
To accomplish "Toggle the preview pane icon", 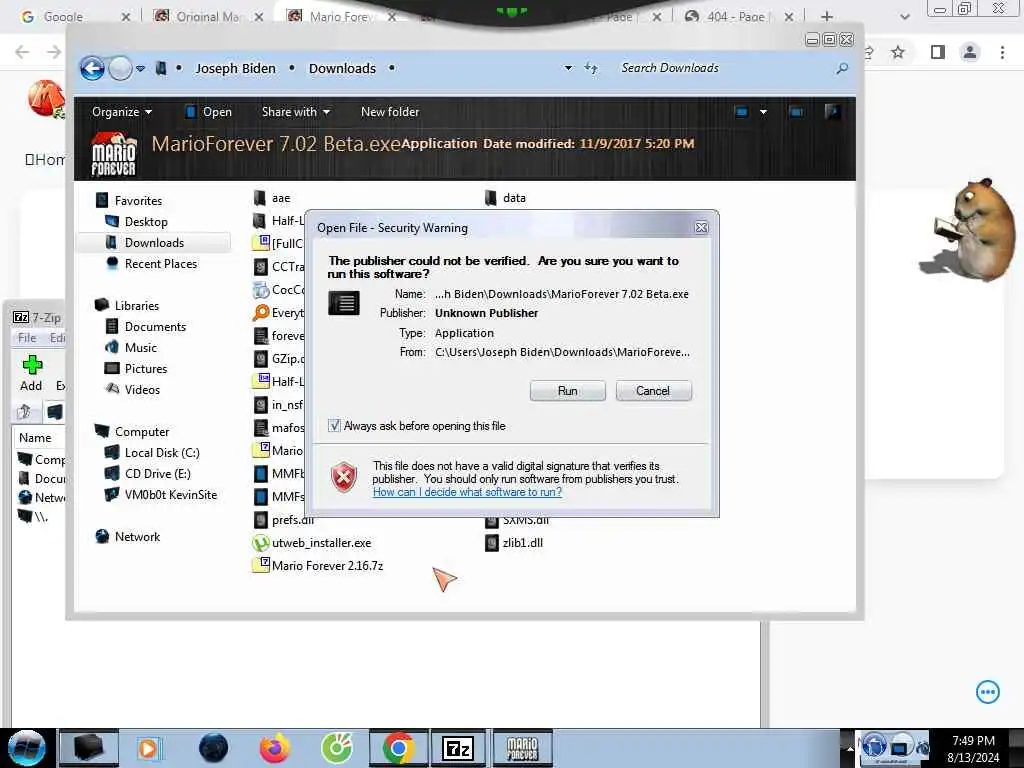I will pos(796,112).
